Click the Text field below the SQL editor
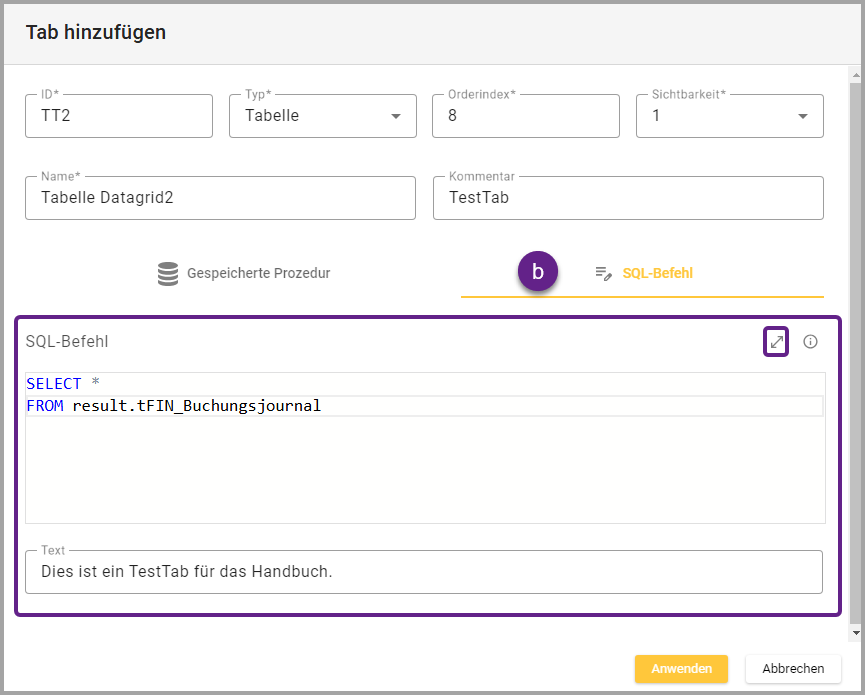The width and height of the screenshot is (865, 695). pos(424,572)
